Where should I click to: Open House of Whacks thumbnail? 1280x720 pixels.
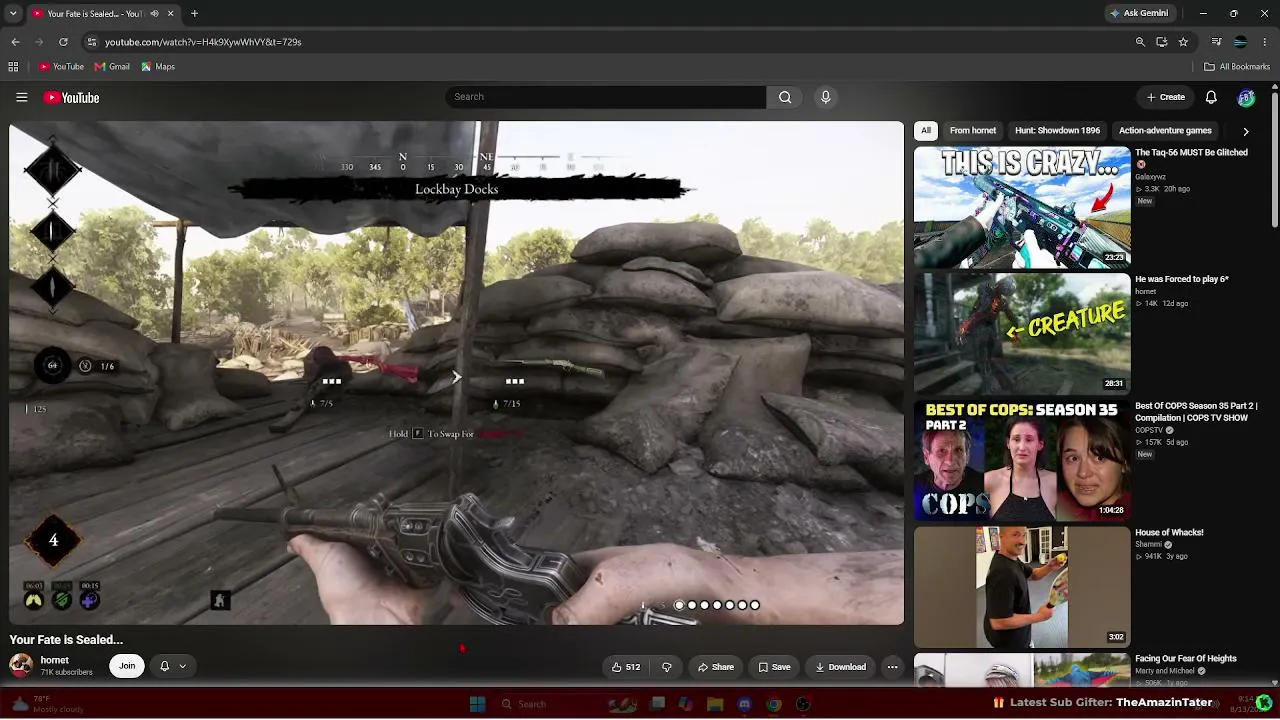coord(1022,587)
